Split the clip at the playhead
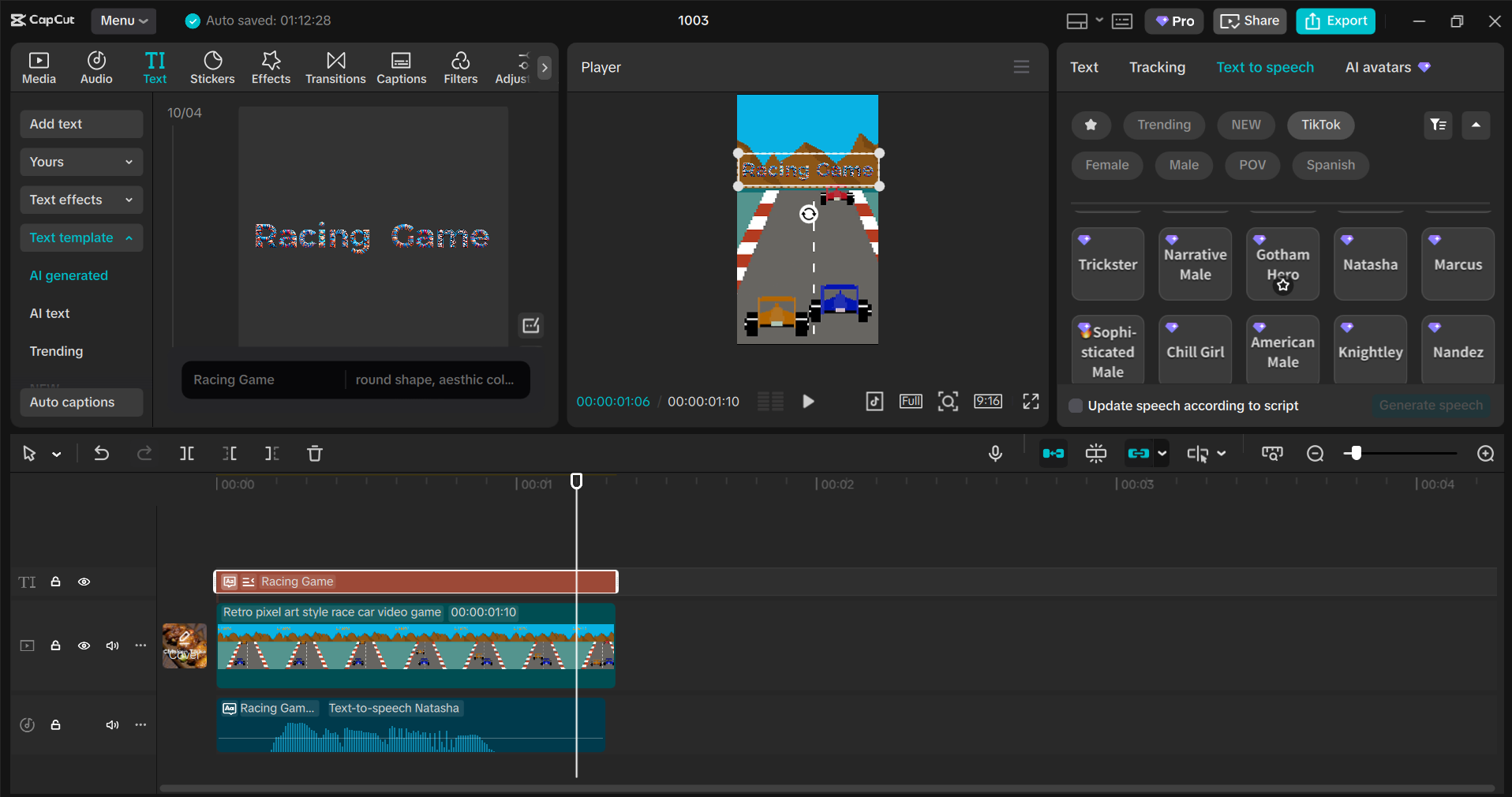 (187, 454)
